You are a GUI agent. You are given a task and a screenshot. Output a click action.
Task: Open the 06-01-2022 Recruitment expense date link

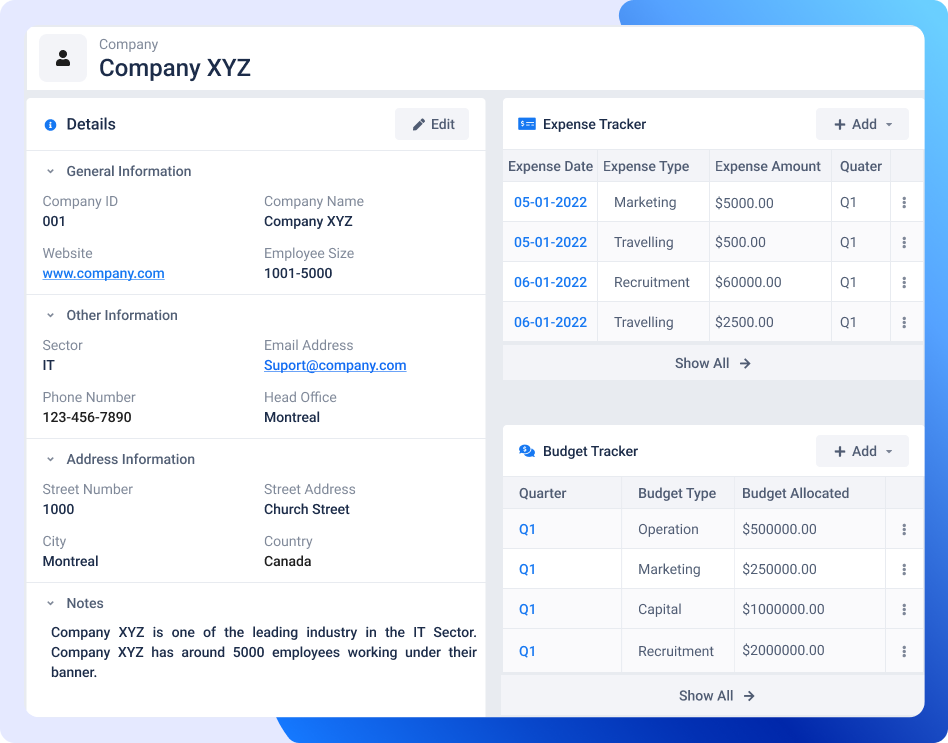tap(550, 282)
